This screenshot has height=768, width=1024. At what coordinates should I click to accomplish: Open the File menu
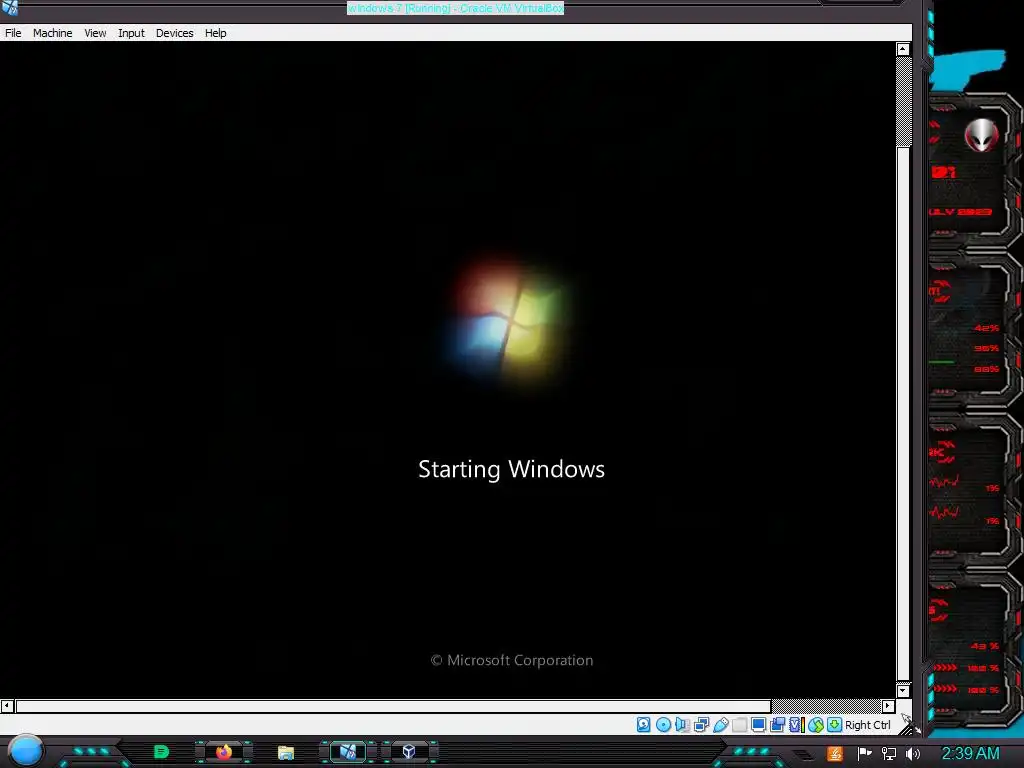pyautogui.click(x=13, y=33)
